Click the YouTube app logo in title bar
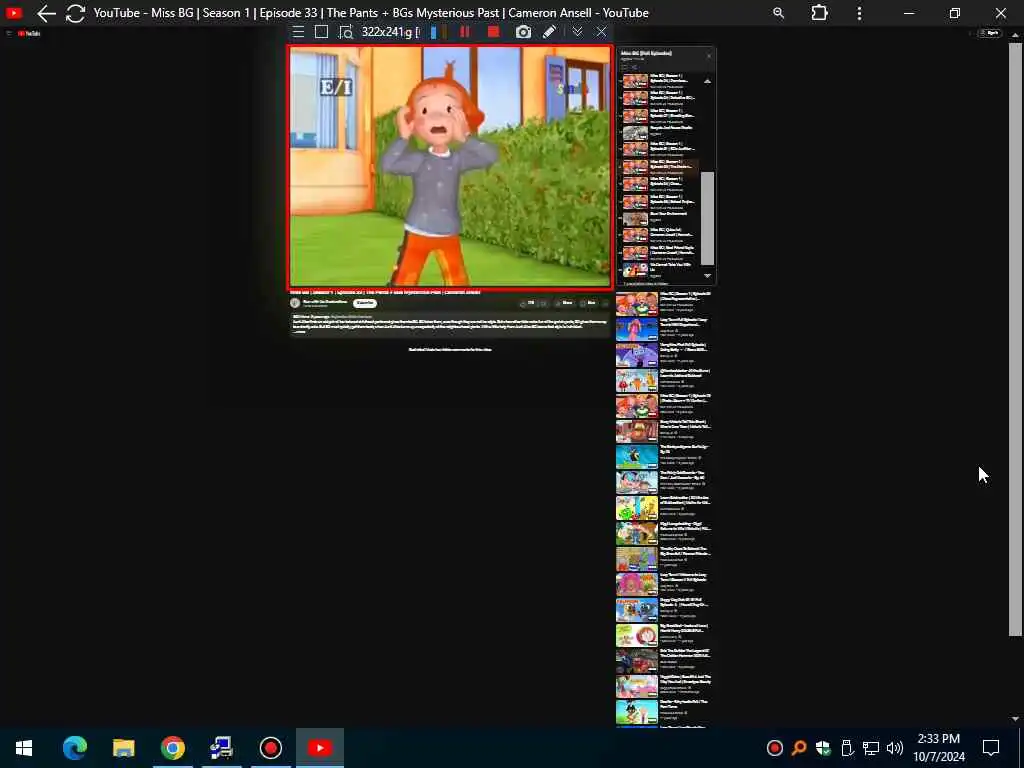The height and width of the screenshot is (768, 1024). point(14,12)
